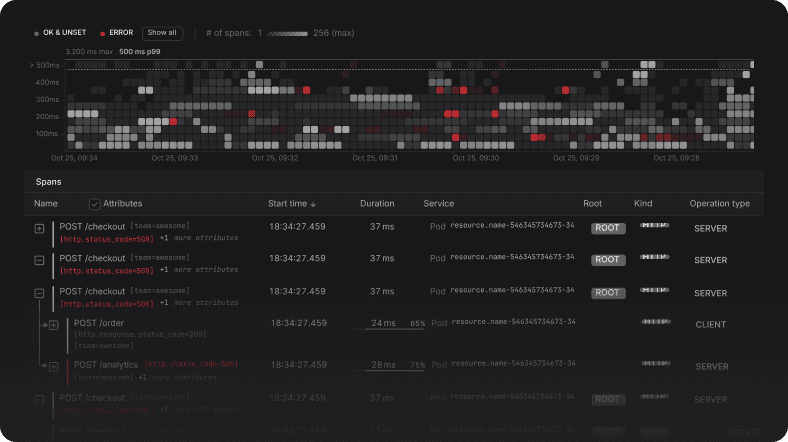Click the Kind pill on first span row

pos(654,225)
